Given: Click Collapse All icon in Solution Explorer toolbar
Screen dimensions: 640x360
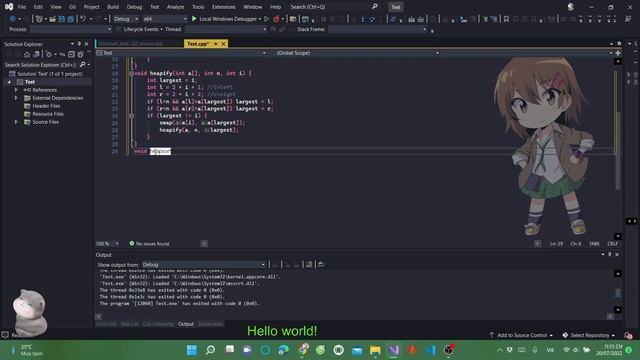Looking at the screenshot, I should point(71,54).
